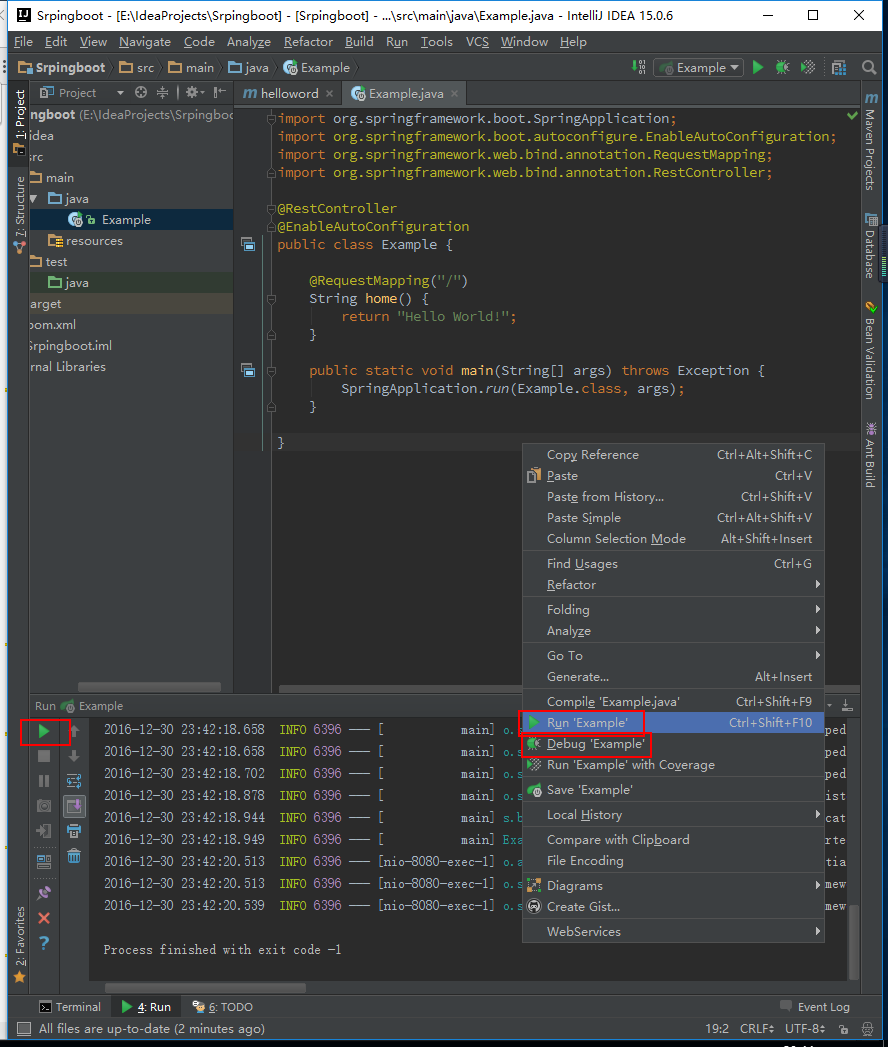Image resolution: width=888 pixels, height=1047 pixels.
Task: Open the Maven Projects side panel
Action: click(x=870, y=142)
